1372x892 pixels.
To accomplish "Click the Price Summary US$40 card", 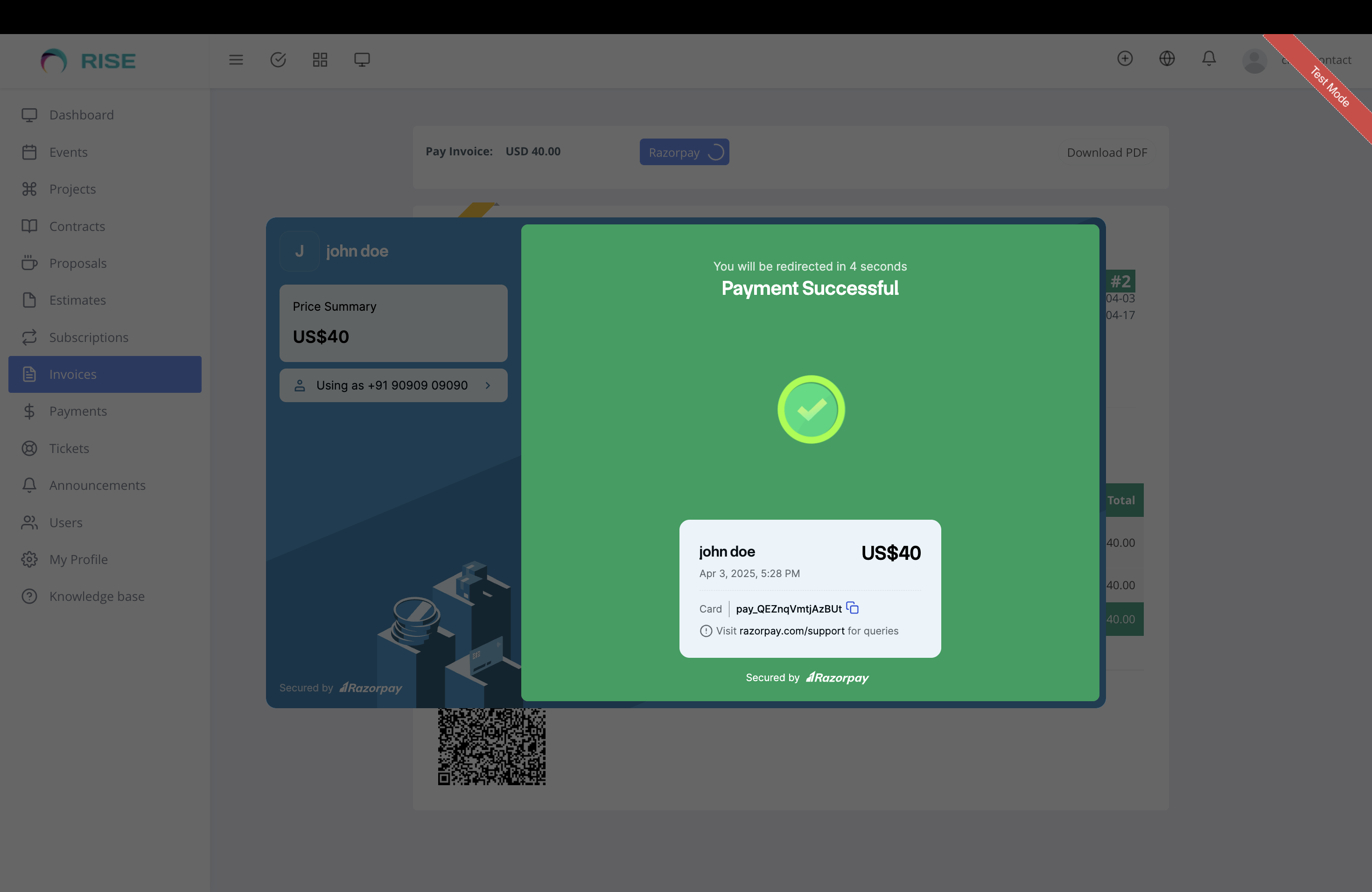I will pyautogui.click(x=393, y=323).
